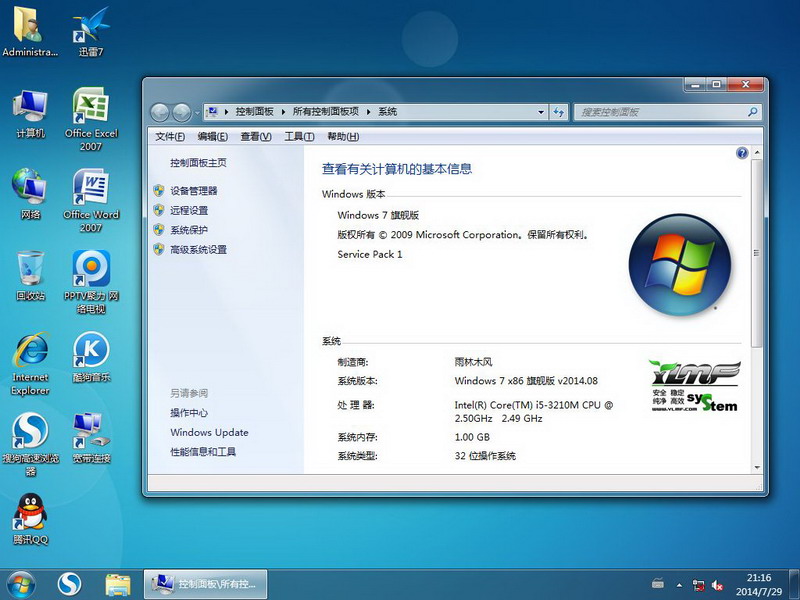The width and height of the screenshot is (800, 600).
Task: Click the scrollbar down arrow
Action: 757,467
